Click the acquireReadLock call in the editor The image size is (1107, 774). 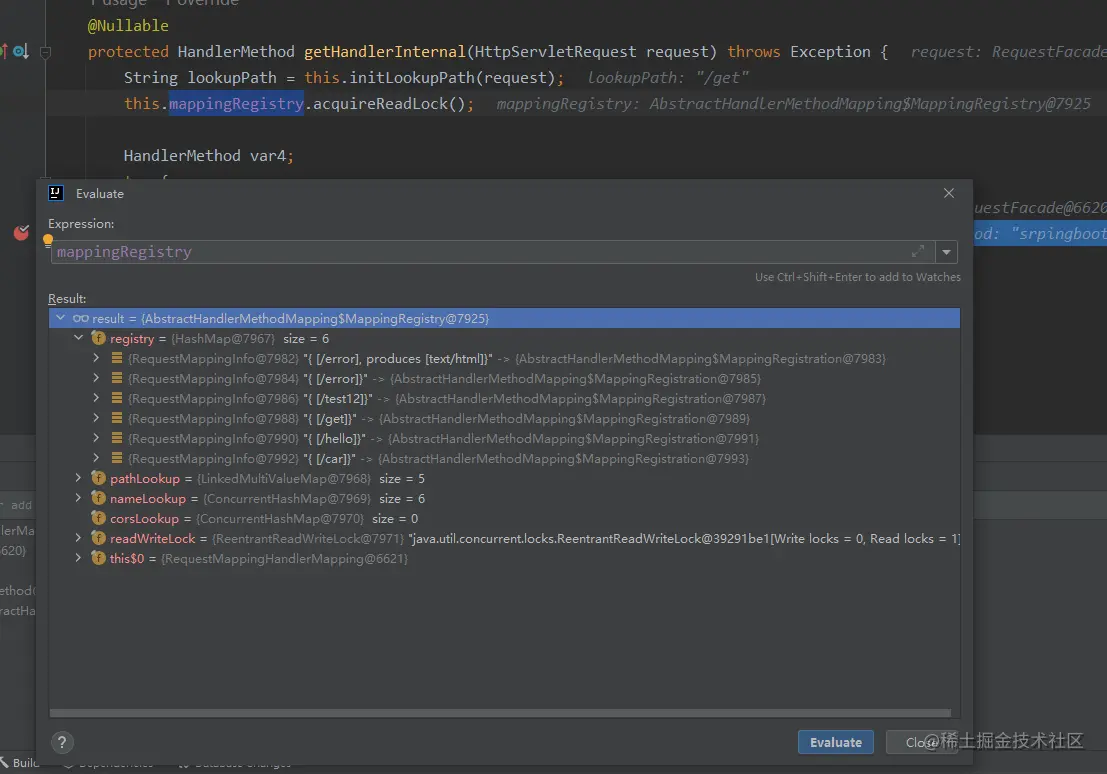point(380,104)
